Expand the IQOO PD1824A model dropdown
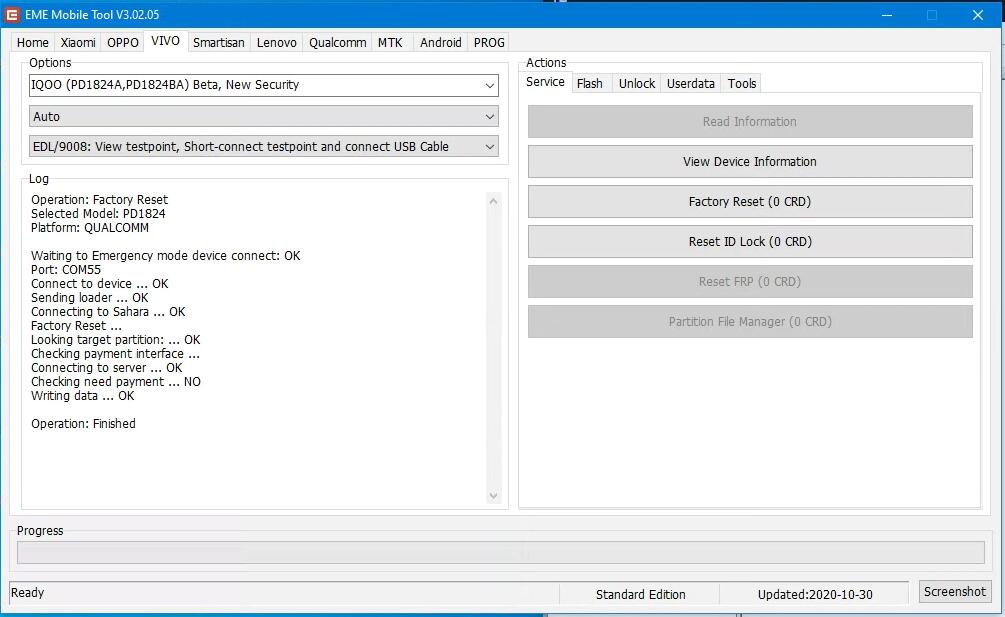 pyautogui.click(x=263, y=85)
